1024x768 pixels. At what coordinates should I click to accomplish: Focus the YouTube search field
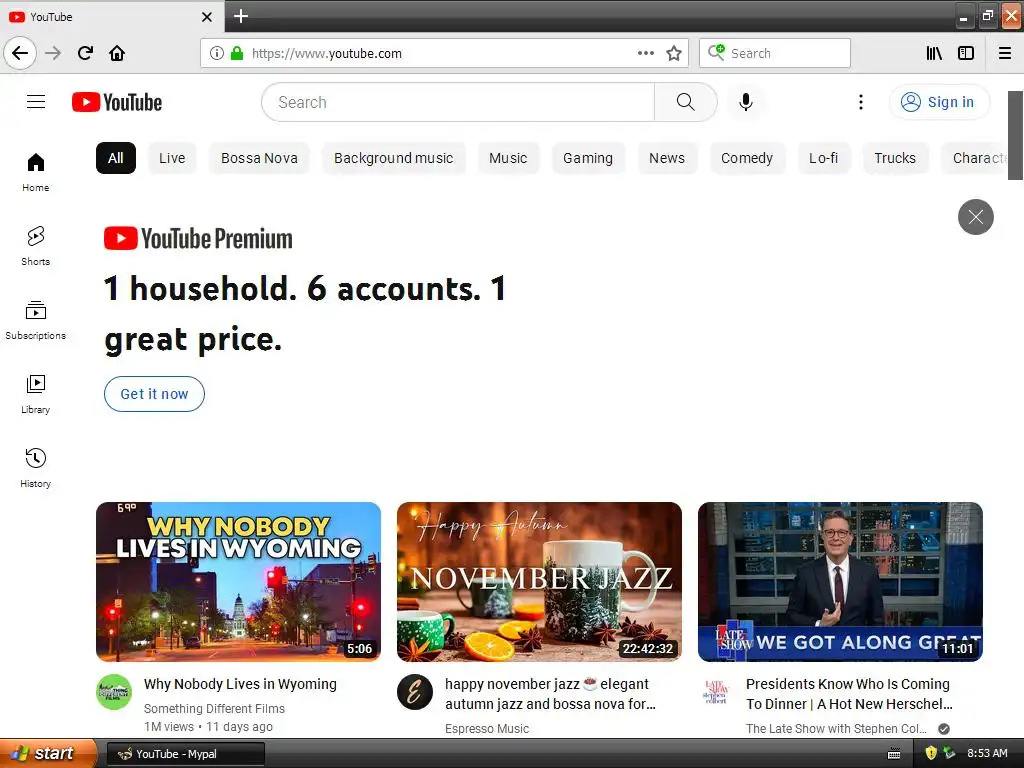tap(458, 102)
